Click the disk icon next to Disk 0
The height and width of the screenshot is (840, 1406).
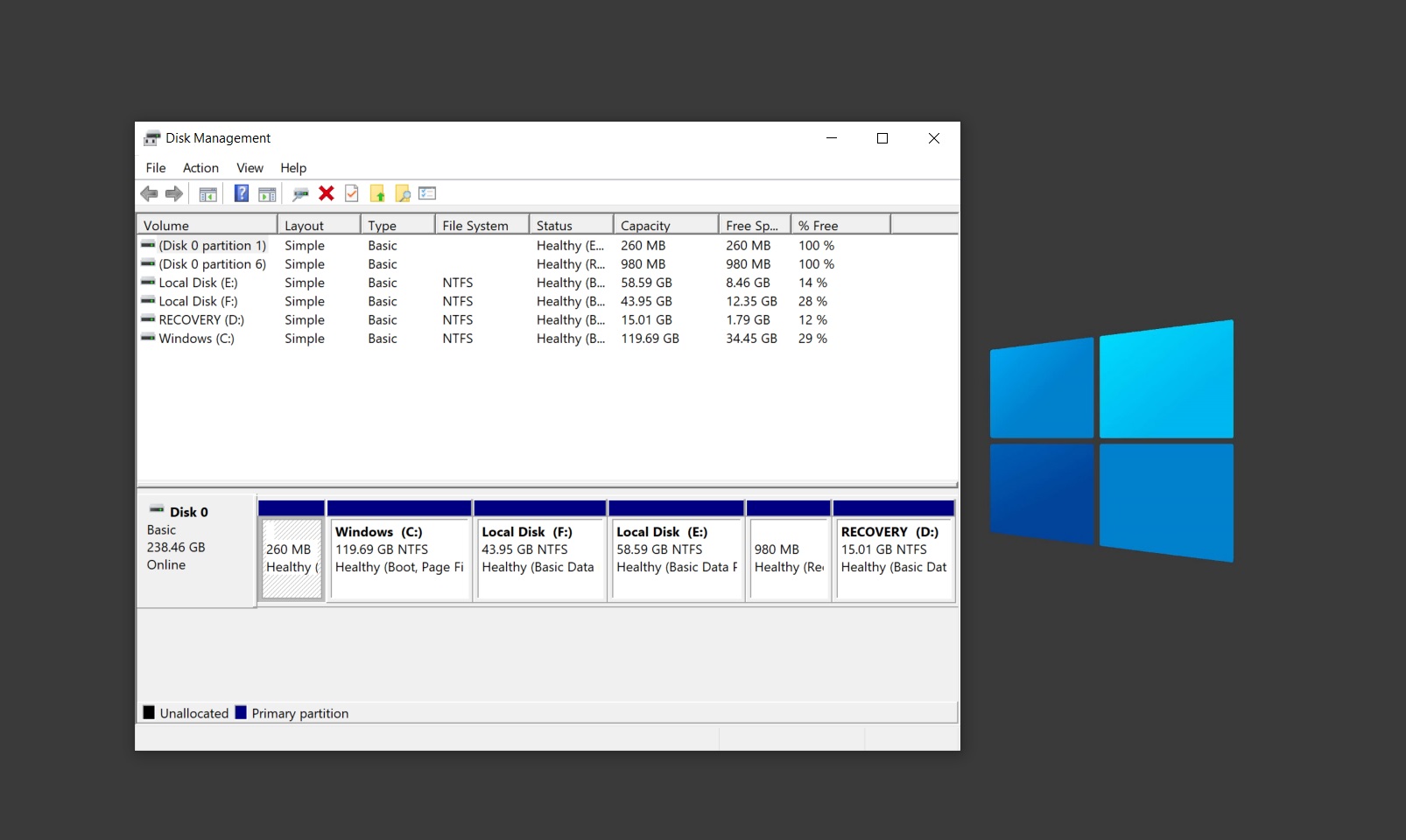[x=158, y=508]
